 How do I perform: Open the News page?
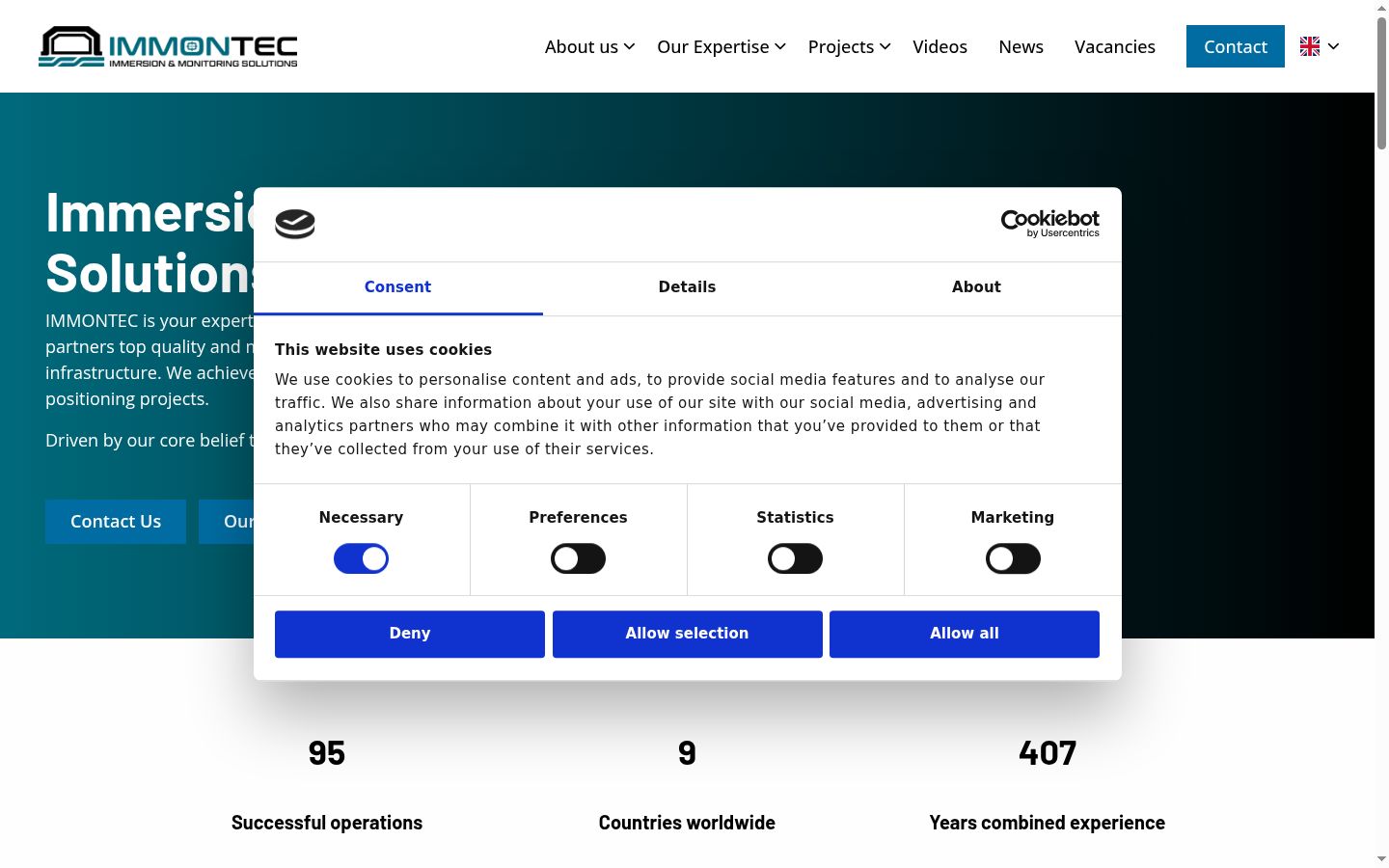tap(1021, 46)
